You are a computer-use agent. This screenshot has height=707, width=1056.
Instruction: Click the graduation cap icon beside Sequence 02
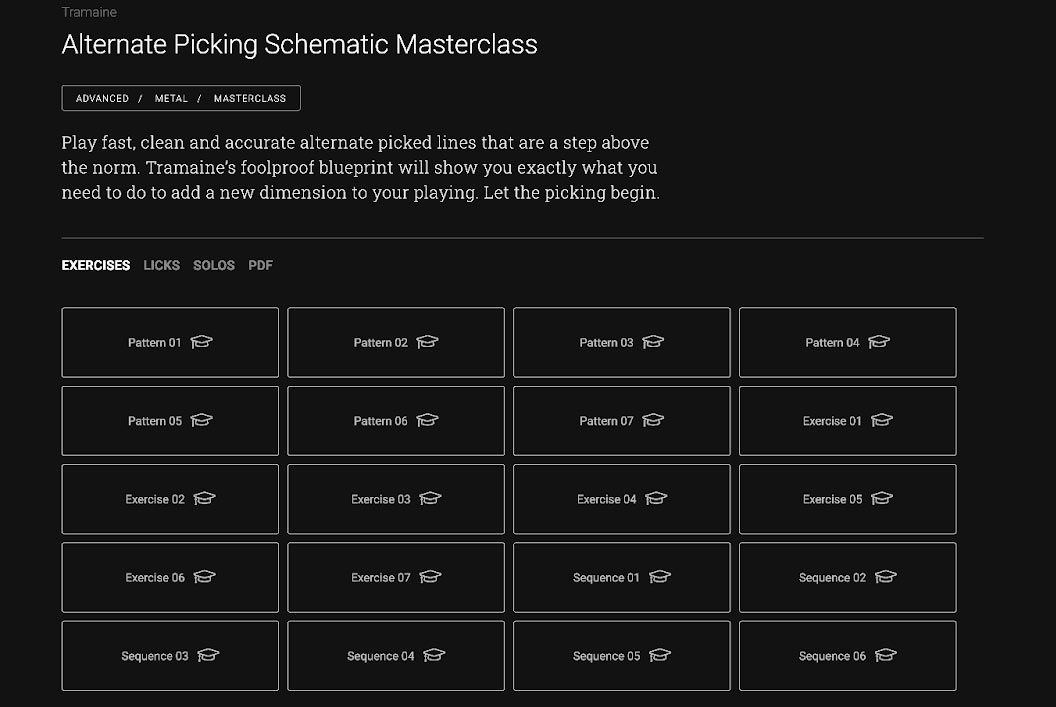(x=886, y=576)
